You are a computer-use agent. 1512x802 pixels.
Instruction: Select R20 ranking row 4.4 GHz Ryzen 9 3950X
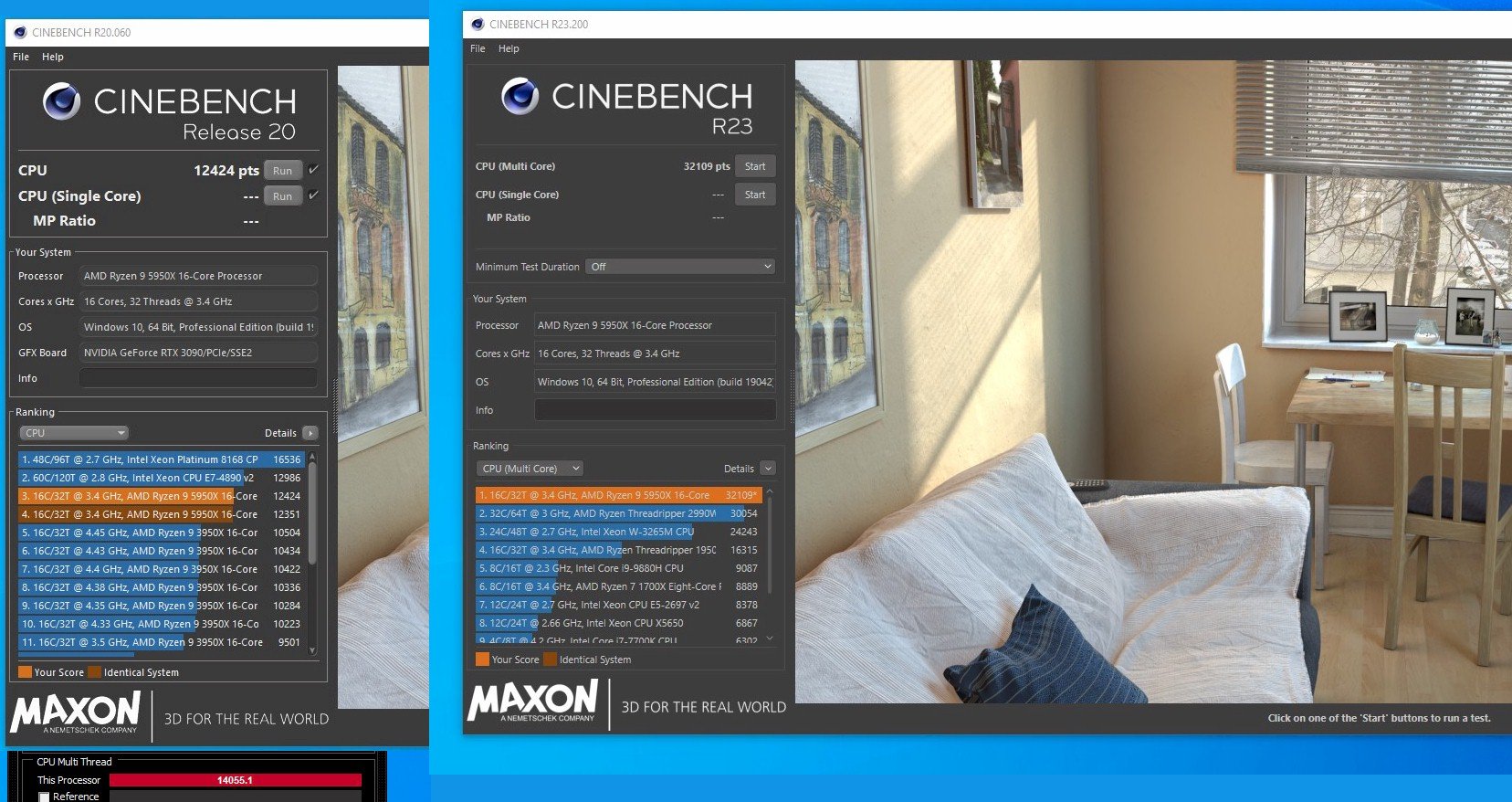[x=162, y=569]
